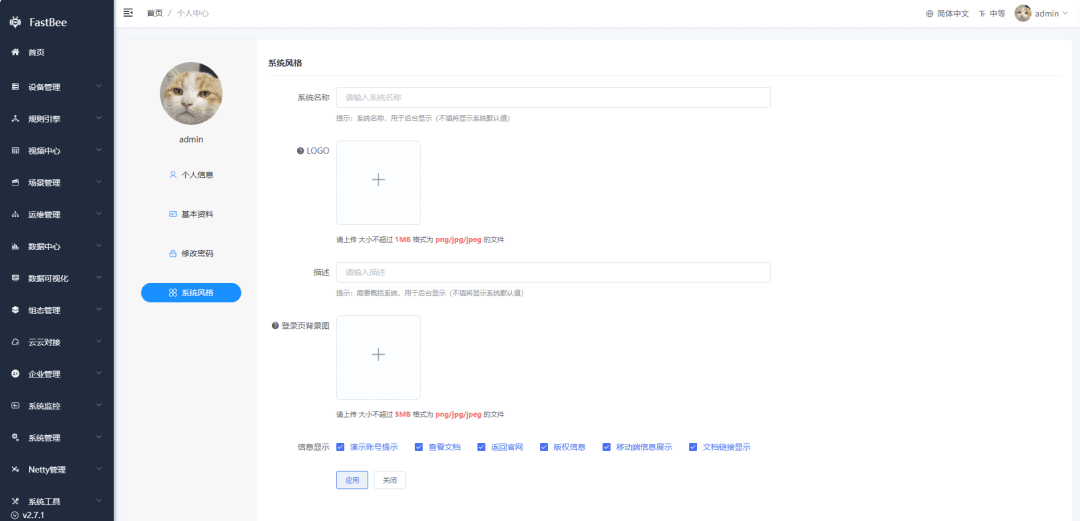Click the 系统管理 sidebar icon
The image size is (1080, 521).
click(x=15, y=438)
